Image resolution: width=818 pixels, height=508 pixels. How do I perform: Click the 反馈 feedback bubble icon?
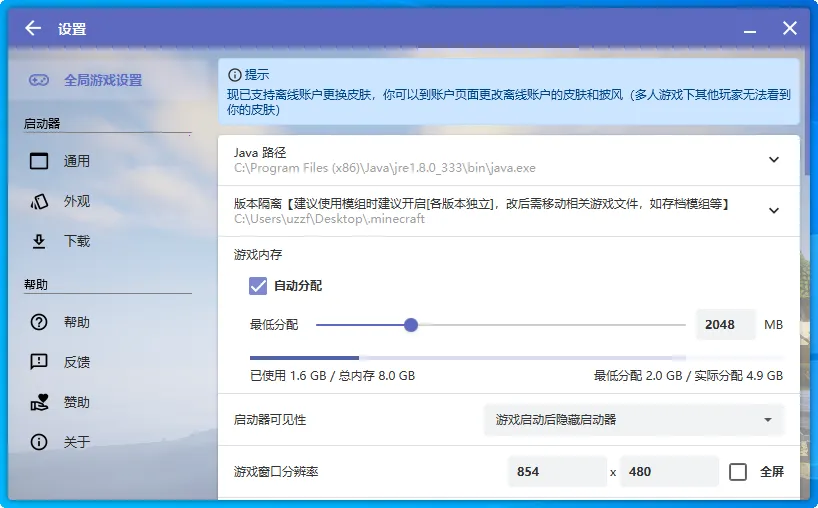(39, 362)
